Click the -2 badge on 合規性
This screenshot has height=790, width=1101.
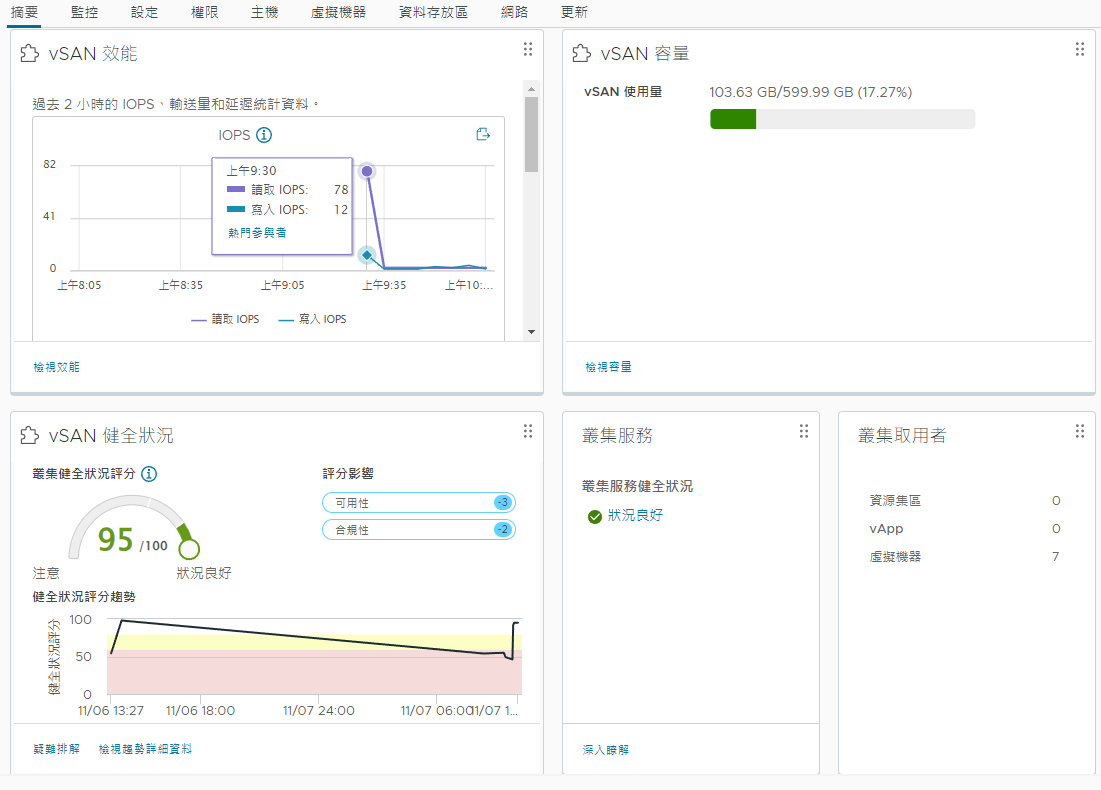point(503,529)
